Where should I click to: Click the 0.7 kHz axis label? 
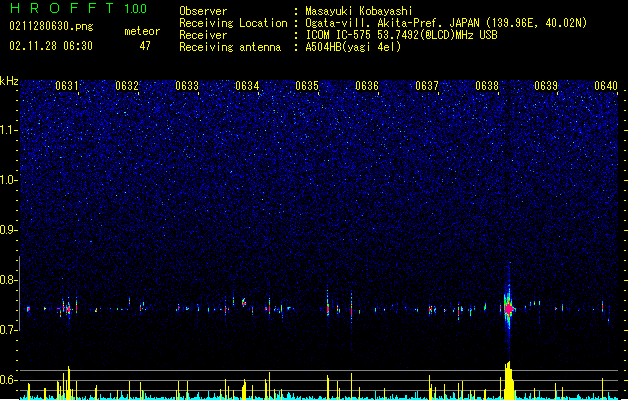point(8,330)
